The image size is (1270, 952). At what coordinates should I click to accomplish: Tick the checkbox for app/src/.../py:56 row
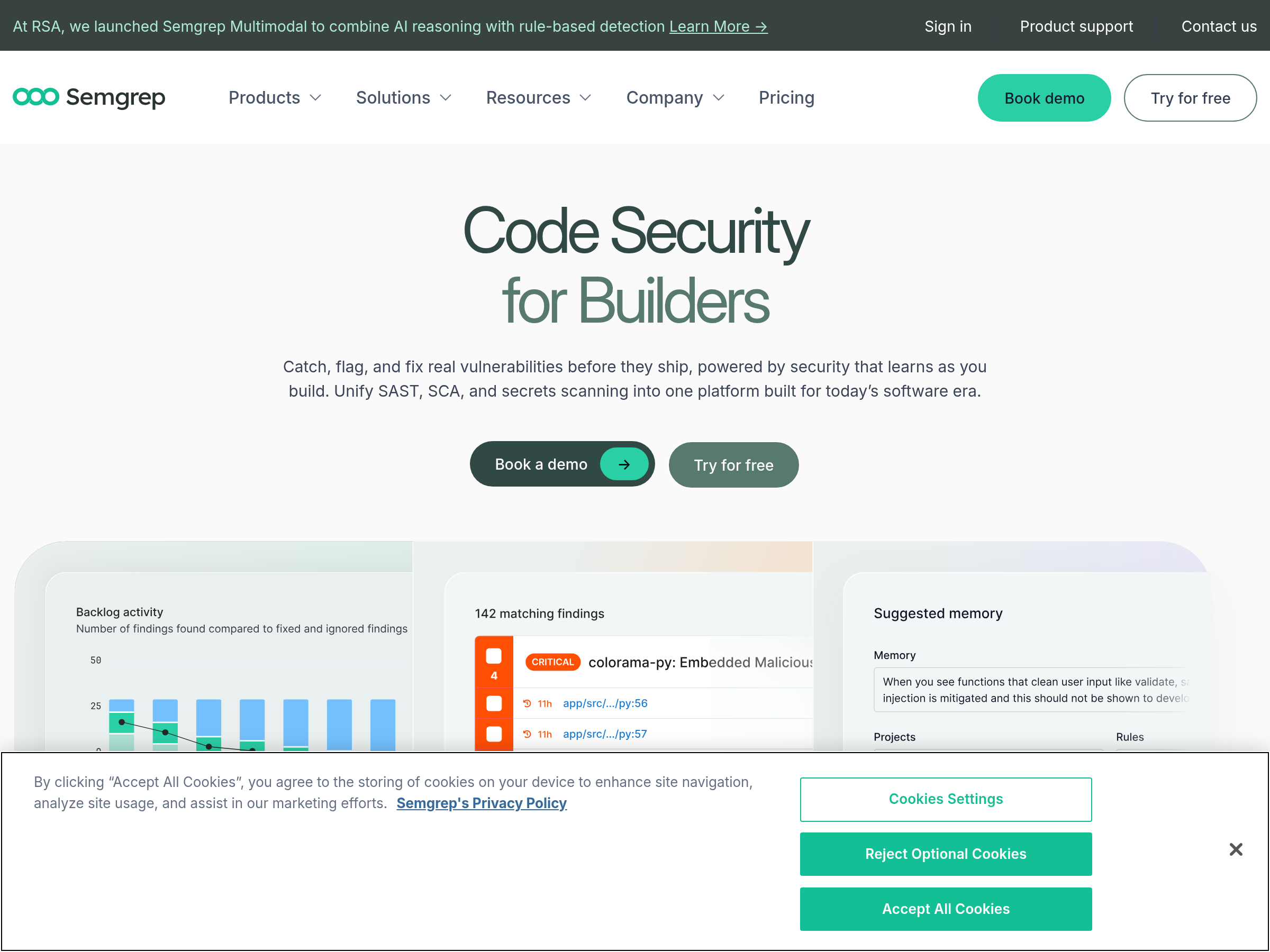coord(494,703)
